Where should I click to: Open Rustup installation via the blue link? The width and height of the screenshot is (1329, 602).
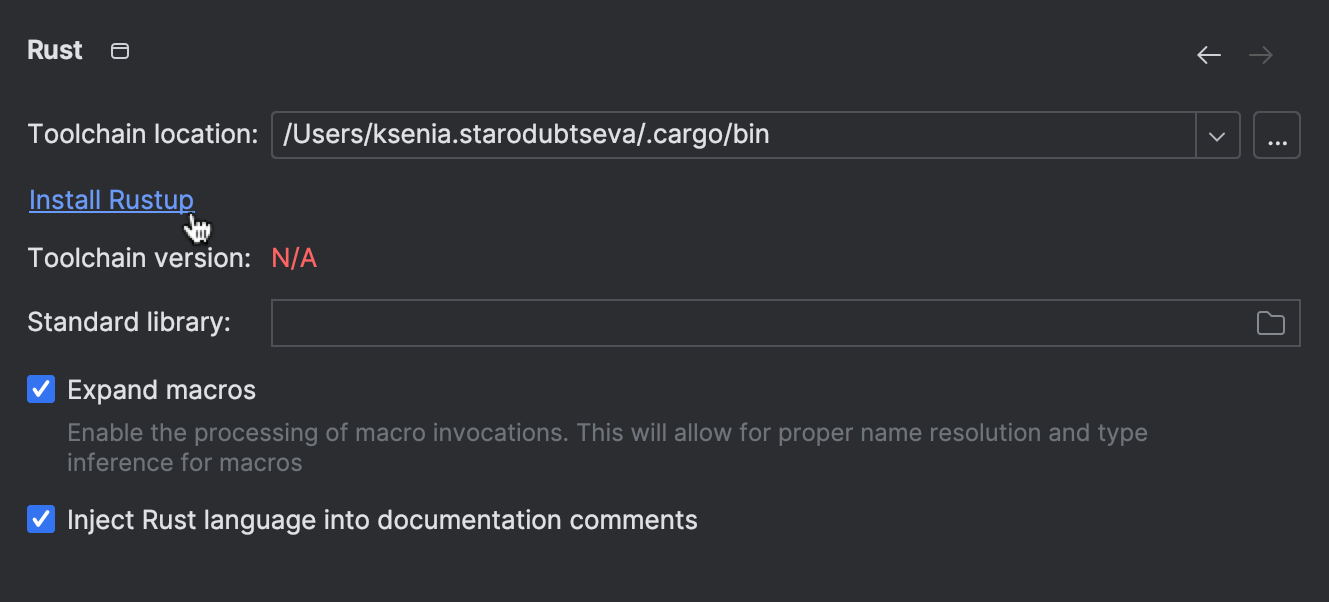coord(110,199)
